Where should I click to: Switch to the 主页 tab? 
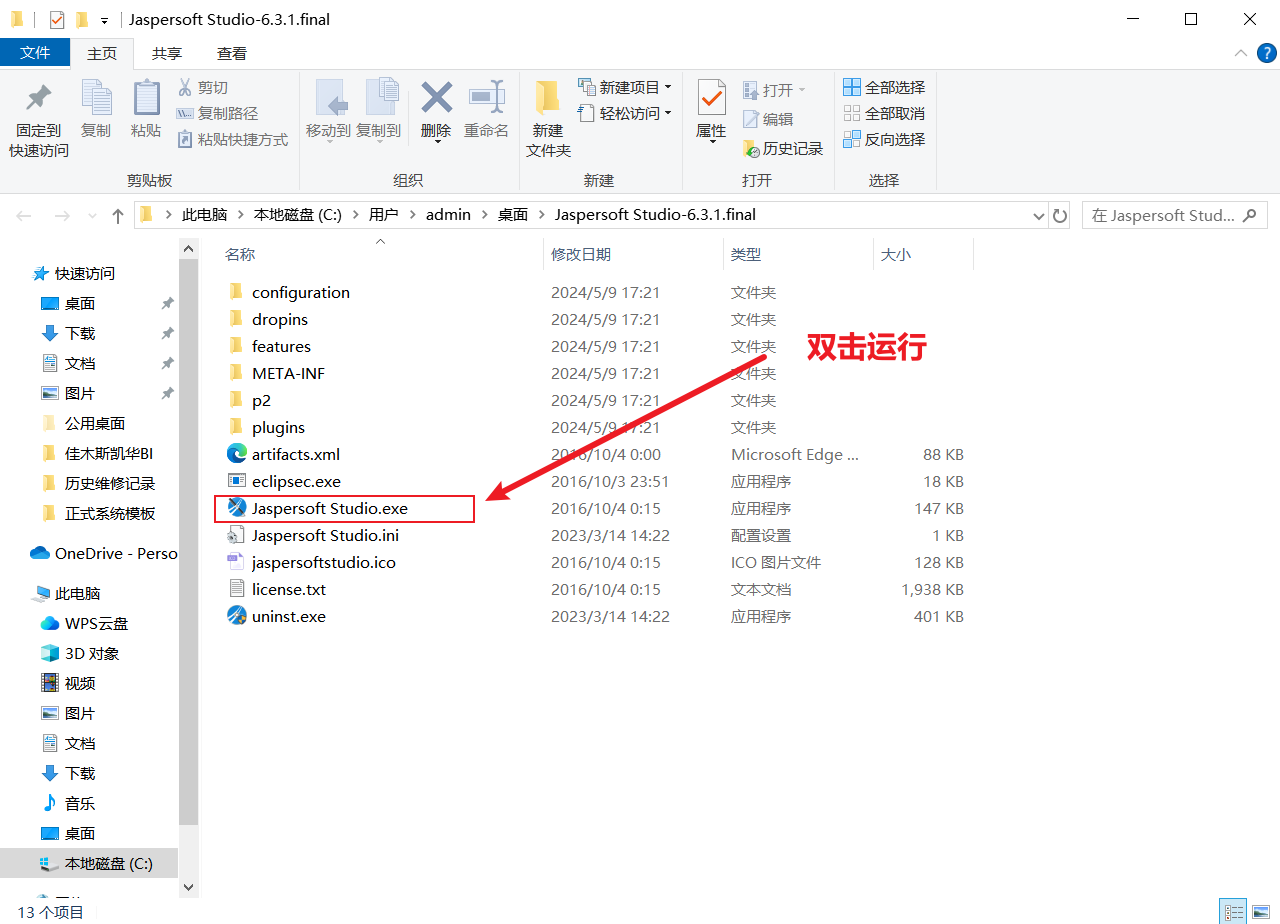tap(102, 53)
